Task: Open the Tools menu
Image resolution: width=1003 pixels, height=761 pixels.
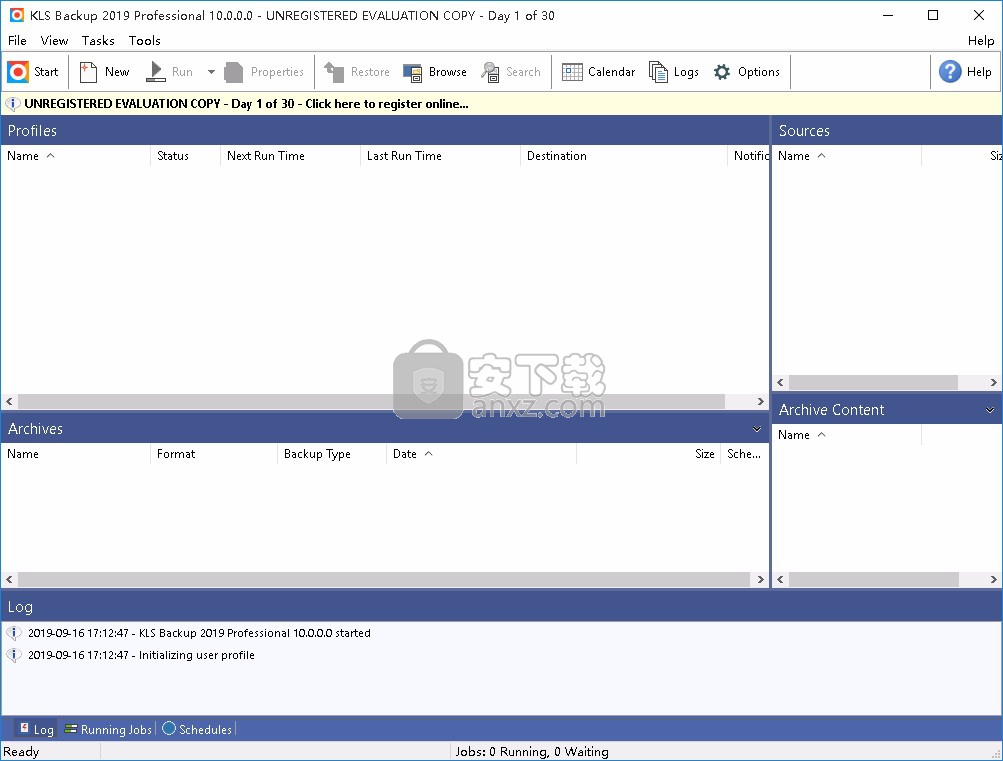Action: pyautogui.click(x=145, y=40)
